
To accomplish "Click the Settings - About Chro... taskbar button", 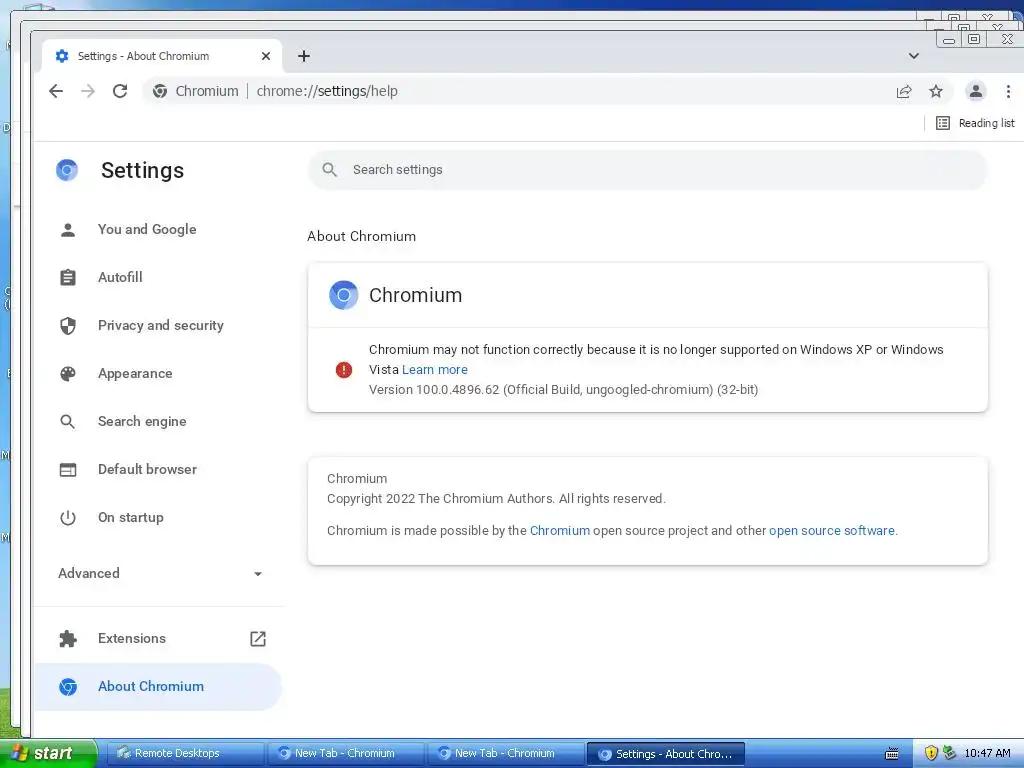I will [665, 754].
